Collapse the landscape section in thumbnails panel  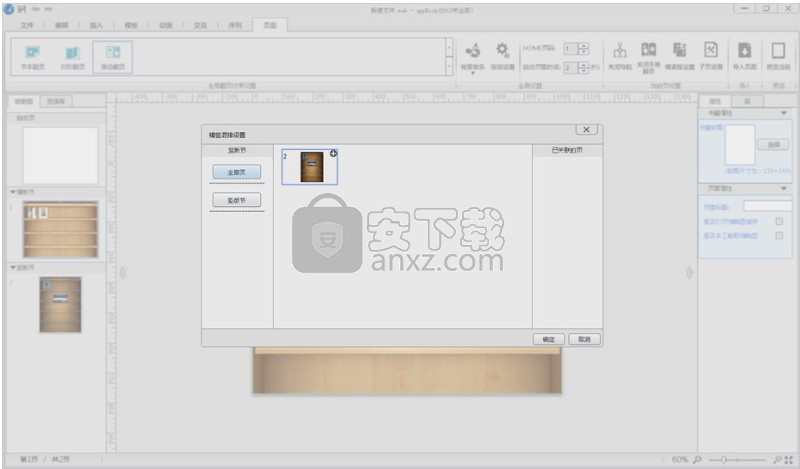click(13, 192)
